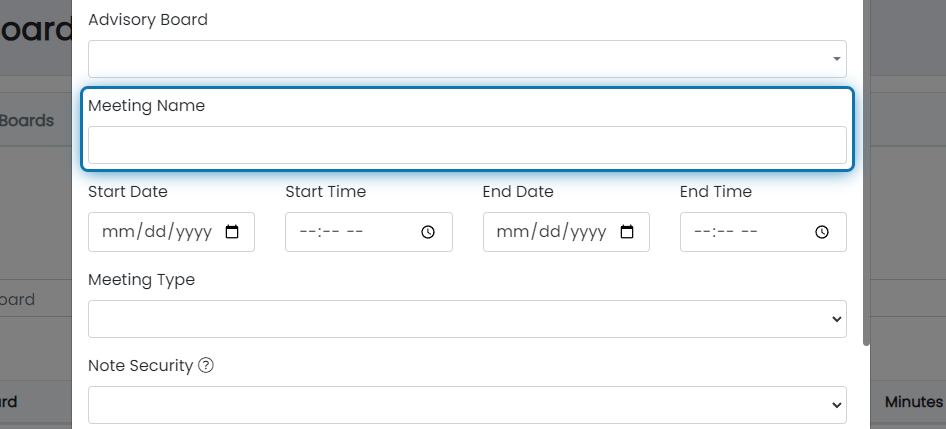
Task: Click the Advisory Board label text
Action: [x=148, y=19]
